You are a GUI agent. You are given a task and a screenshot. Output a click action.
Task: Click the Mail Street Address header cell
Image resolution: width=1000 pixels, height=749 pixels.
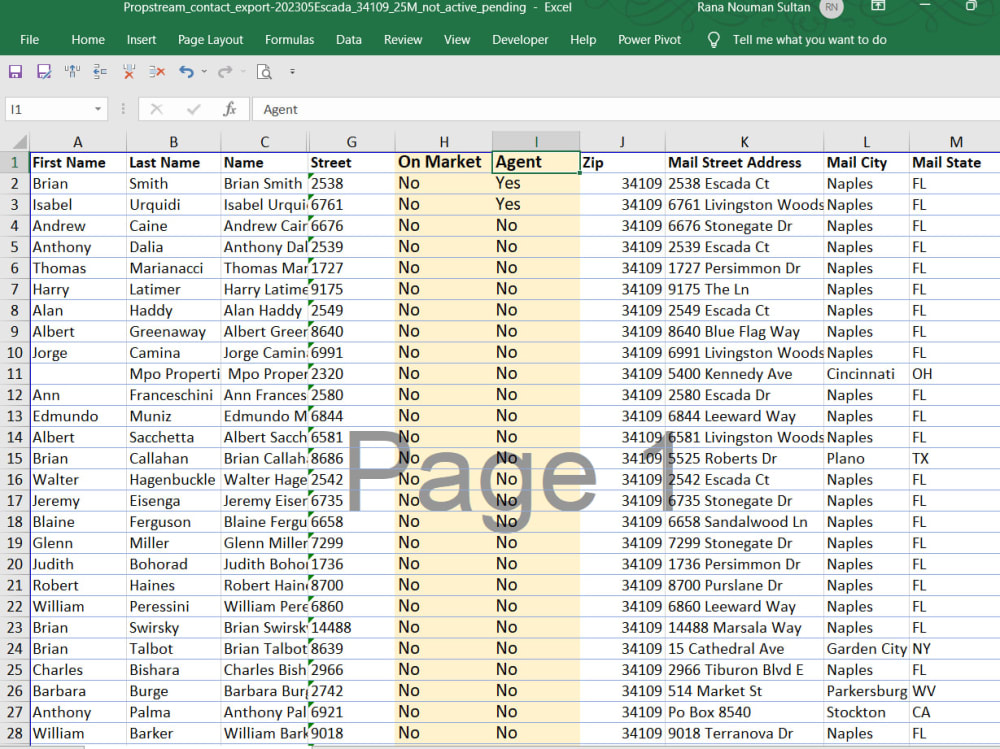[x=744, y=162]
